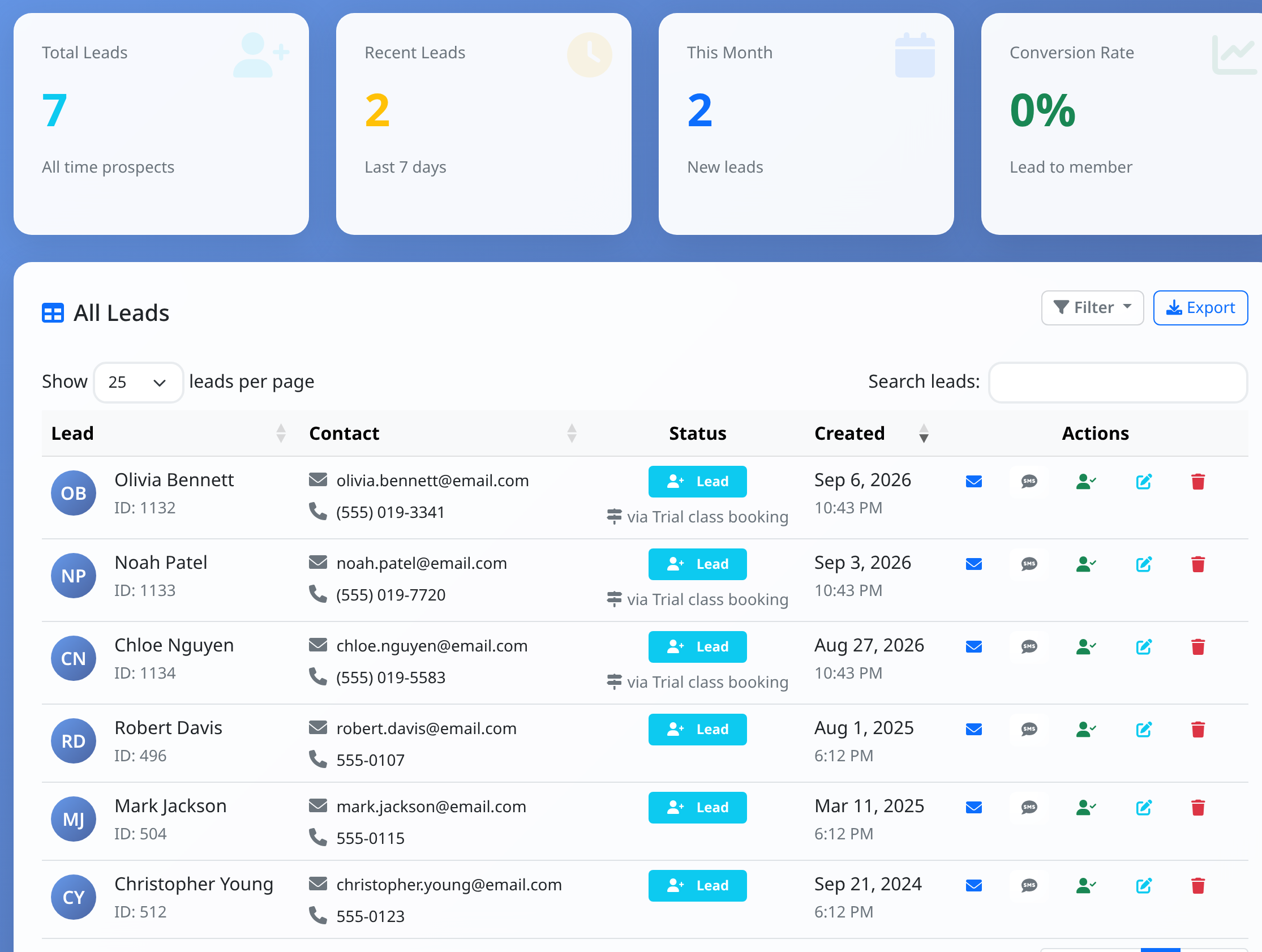This screenshot has height=952, width=1262.
Task: Click the robert.davis@email.com address
Action: pos(426,729)
